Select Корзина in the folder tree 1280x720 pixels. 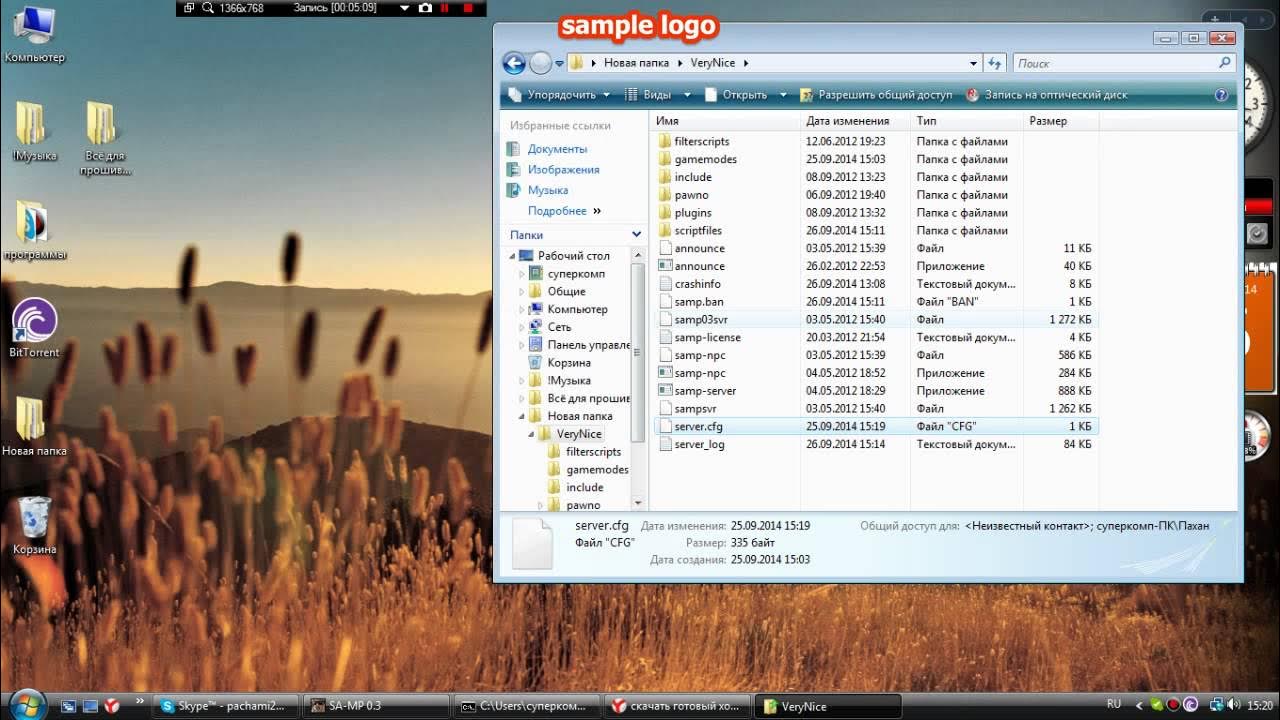coord(569,363)
